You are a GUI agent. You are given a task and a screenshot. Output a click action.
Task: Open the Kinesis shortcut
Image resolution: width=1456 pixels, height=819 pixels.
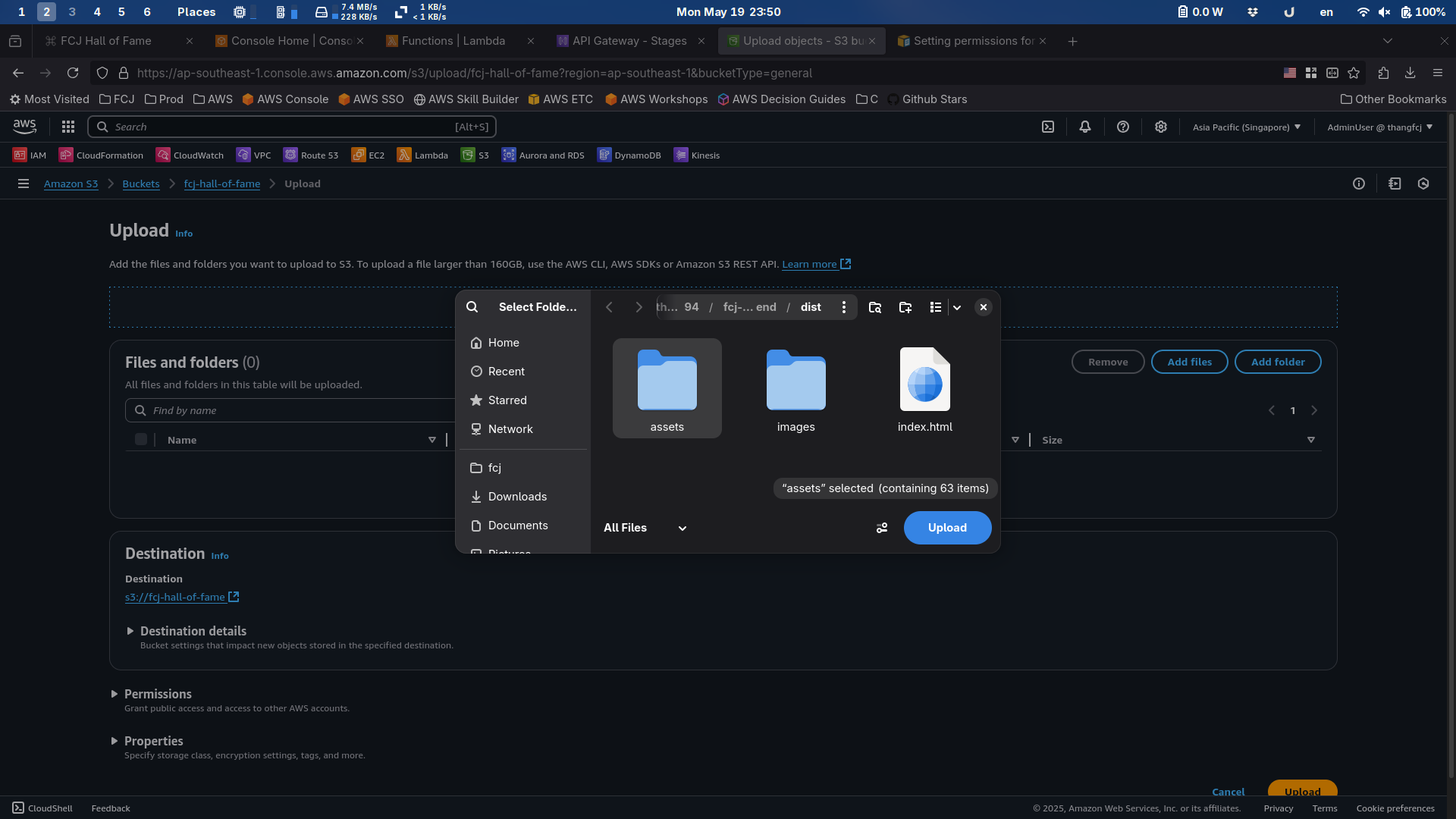click(697, 155)
